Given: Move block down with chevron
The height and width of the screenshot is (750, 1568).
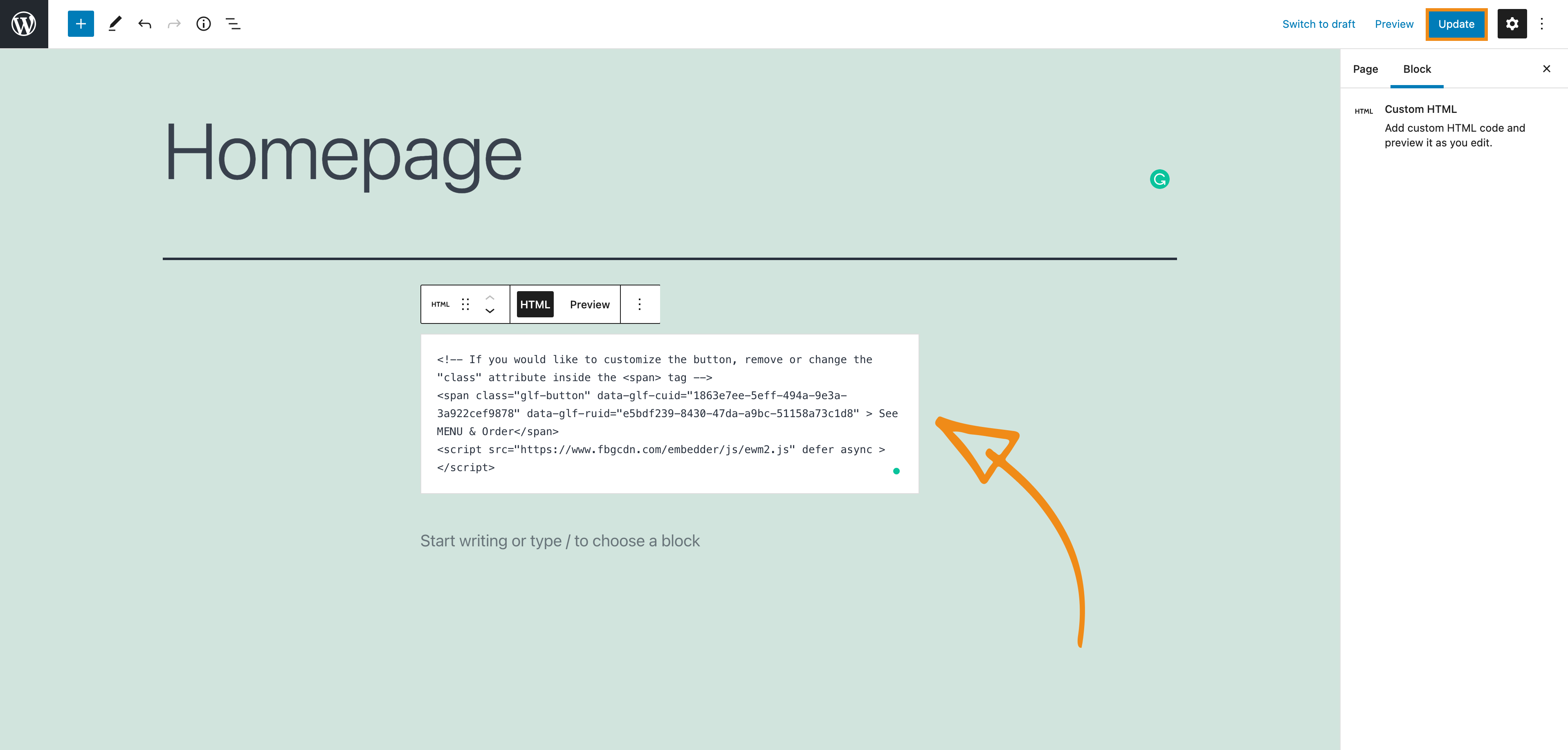Looking at the screenshot, I should click(x=490, y=311).
